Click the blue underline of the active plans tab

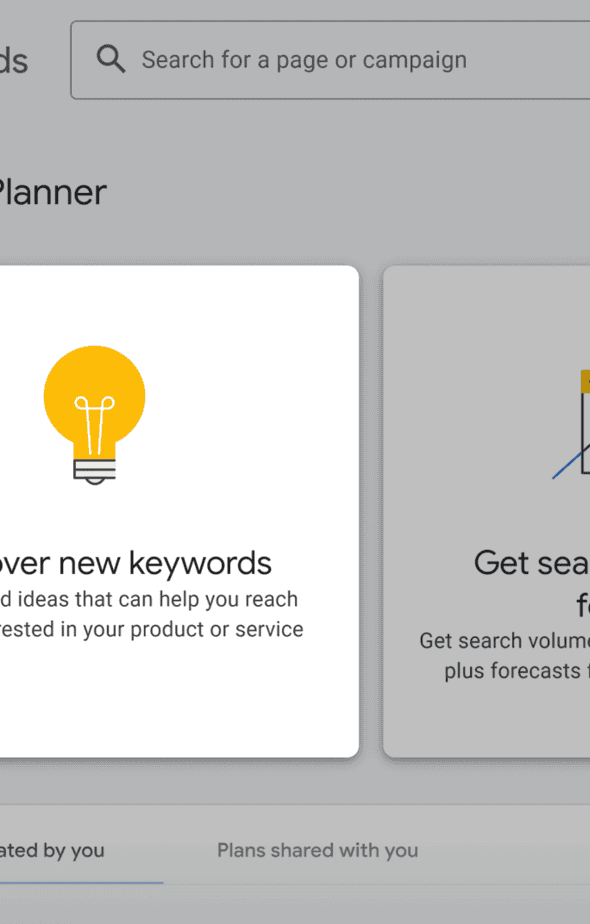tap(81, 882)
